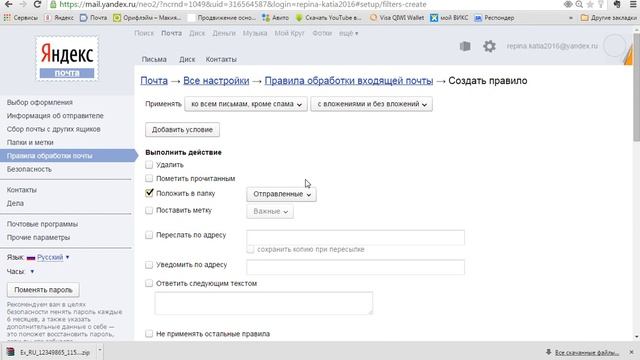Screen dimensions: 640x360
Task: Click the bookmark star in address bar
Action: tap(590, 4)
